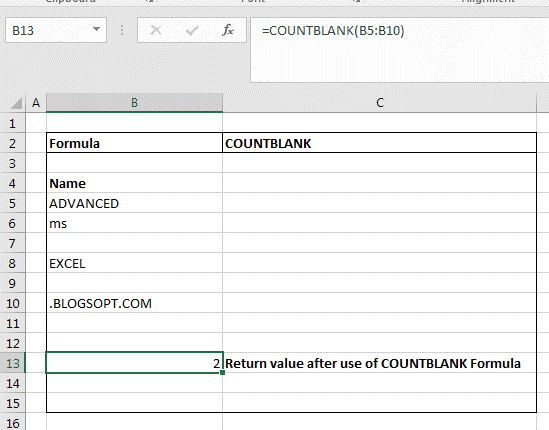Select row 12 header
This screenshot has height=430, width=549.
coord(13,343)
